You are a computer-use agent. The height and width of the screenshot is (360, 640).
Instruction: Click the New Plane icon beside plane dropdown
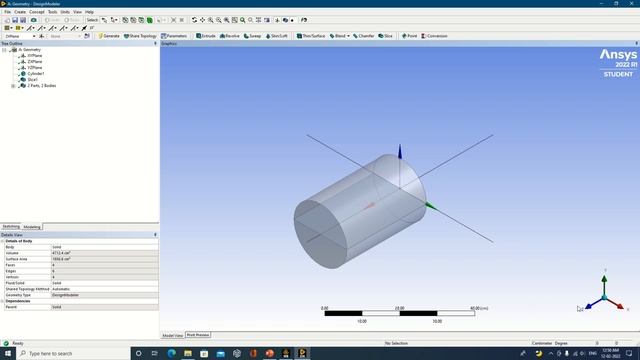coord(42,36)
